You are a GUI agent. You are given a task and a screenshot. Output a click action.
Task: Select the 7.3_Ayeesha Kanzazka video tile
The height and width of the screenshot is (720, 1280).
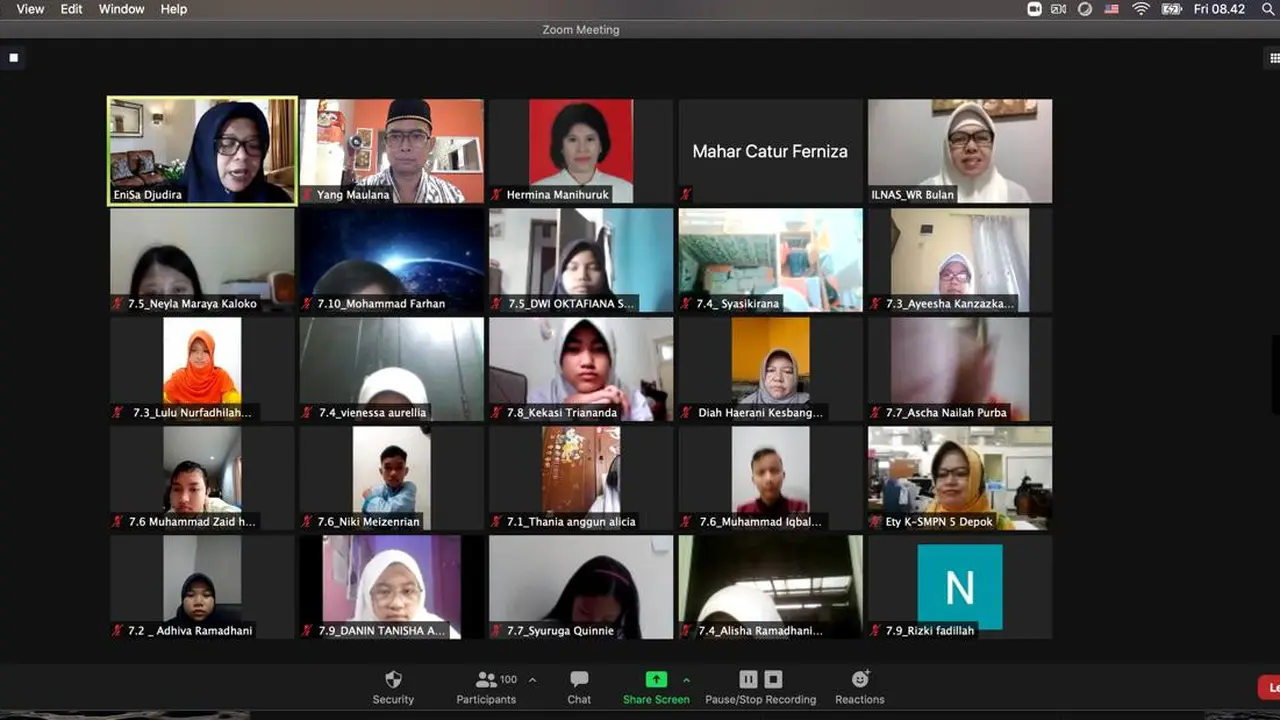coord(960,260)
